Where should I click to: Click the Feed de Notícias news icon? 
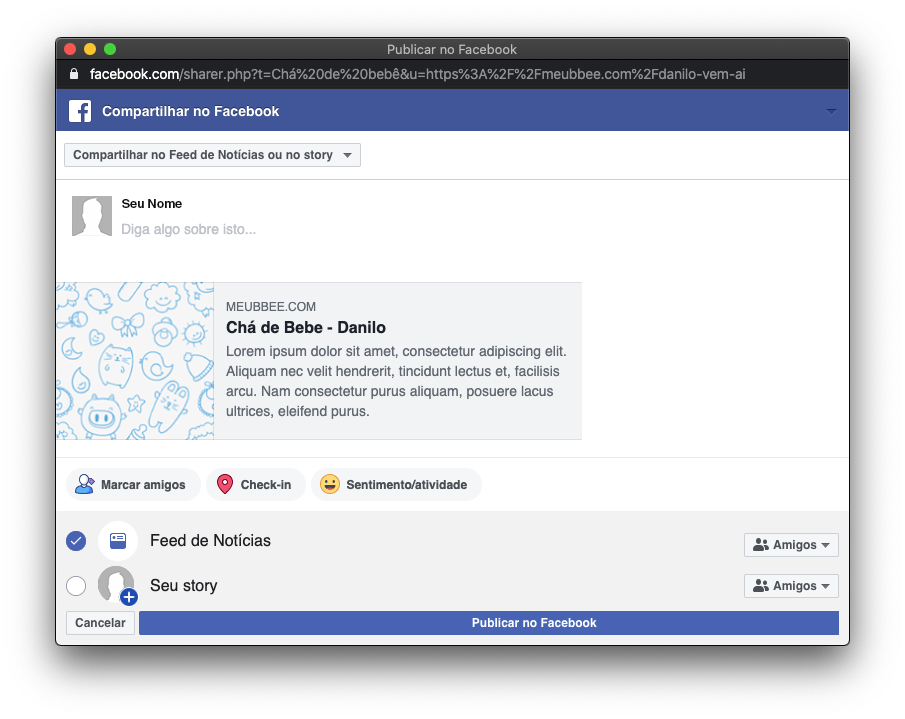click(x=118, y=540)
